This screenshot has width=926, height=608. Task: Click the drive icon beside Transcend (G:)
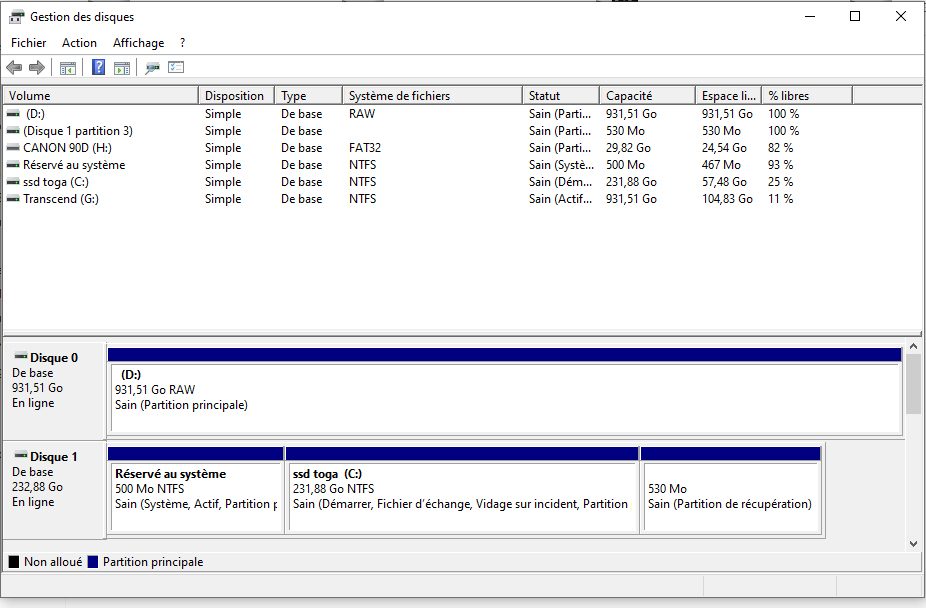(x=13, y=200)
